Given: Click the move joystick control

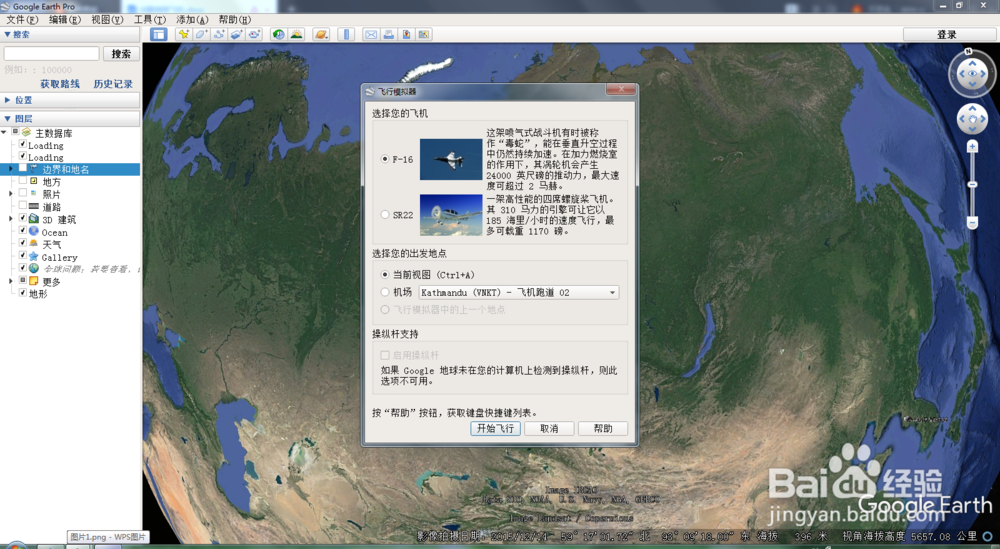Looking at the screenshot, I should [x=973, y=119].
